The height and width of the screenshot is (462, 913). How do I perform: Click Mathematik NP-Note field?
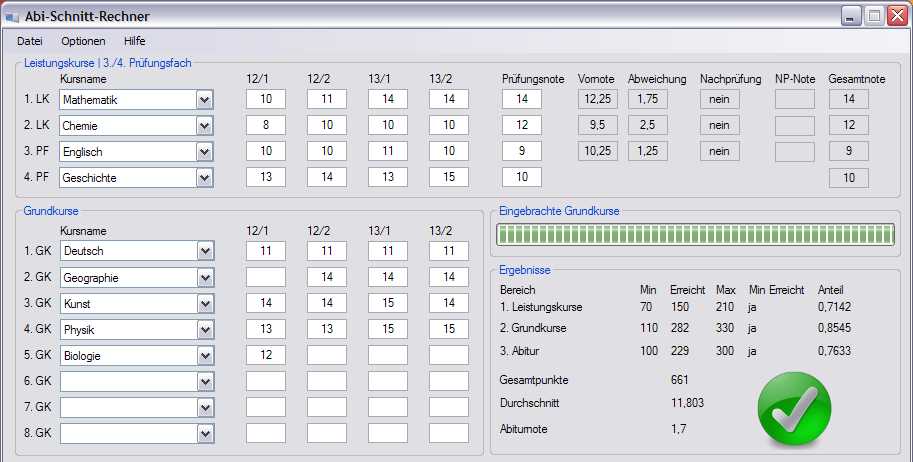click(x=795, y=99)
